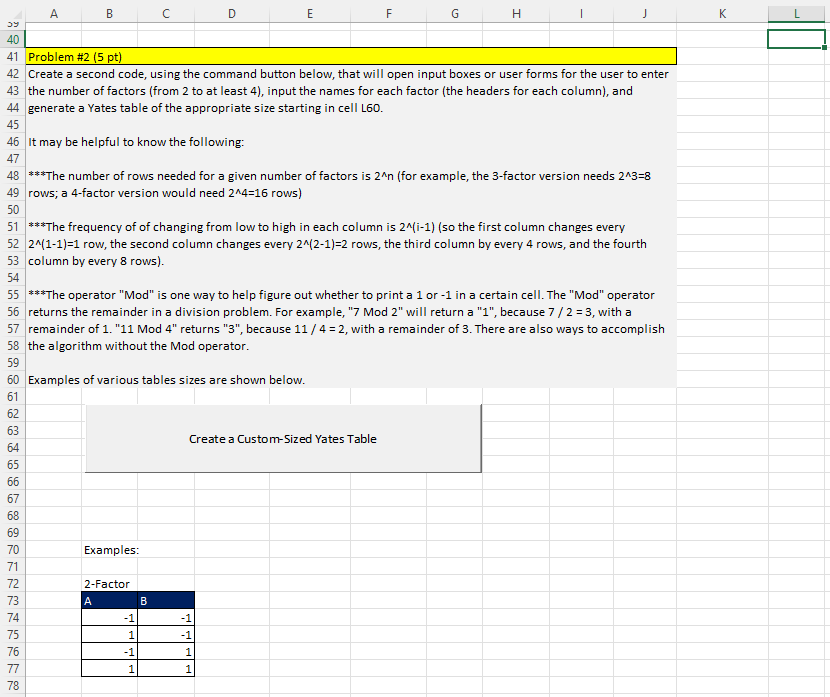The height and width of the screenshot is (697, 830).
Task: Select cell B77 containing 1
Action: (x=110, y=668)
